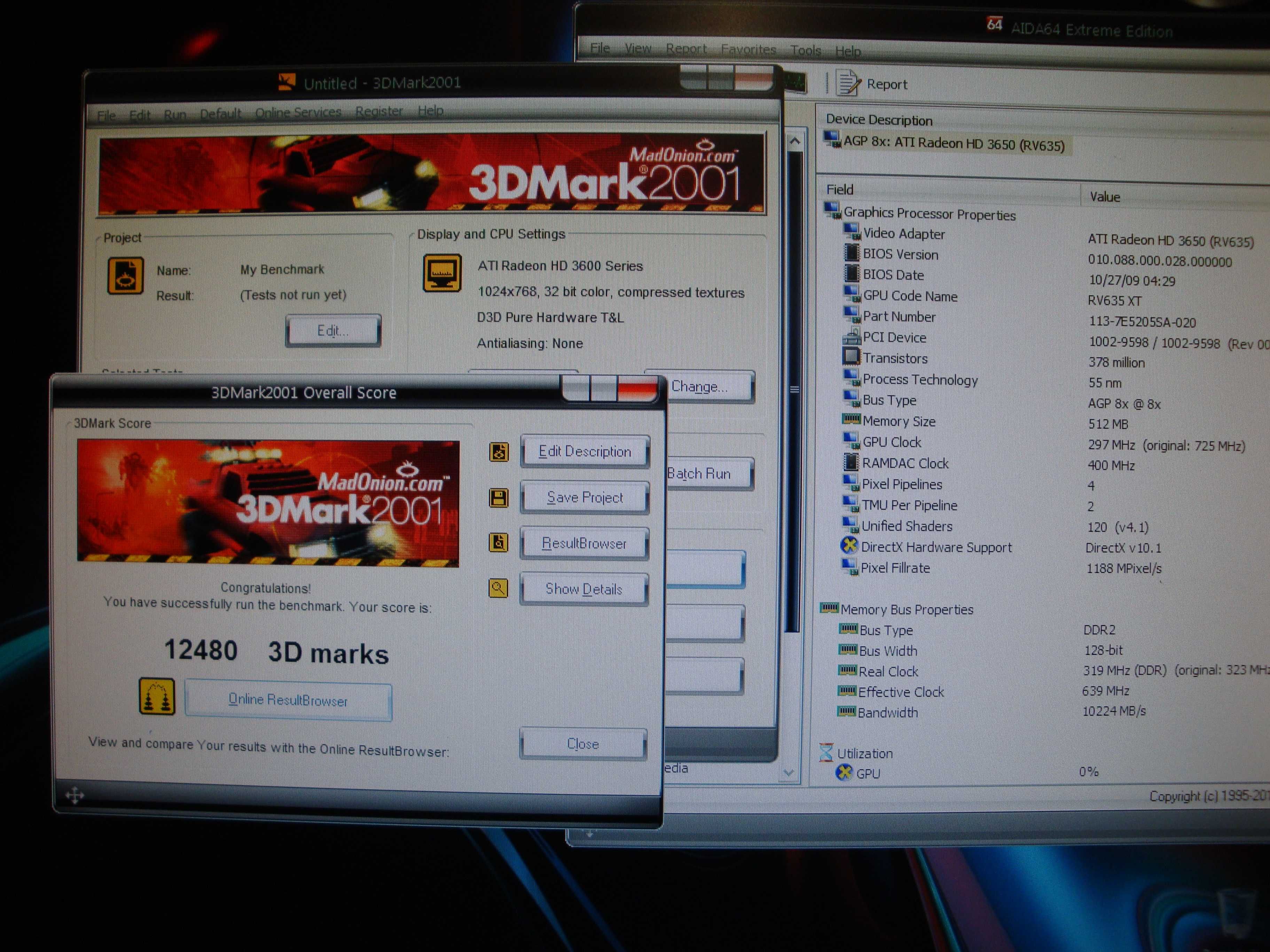Screen dimensions: 1270x952
Task: Click the RAMDAC Clock icon
Action: coord(850,462)
